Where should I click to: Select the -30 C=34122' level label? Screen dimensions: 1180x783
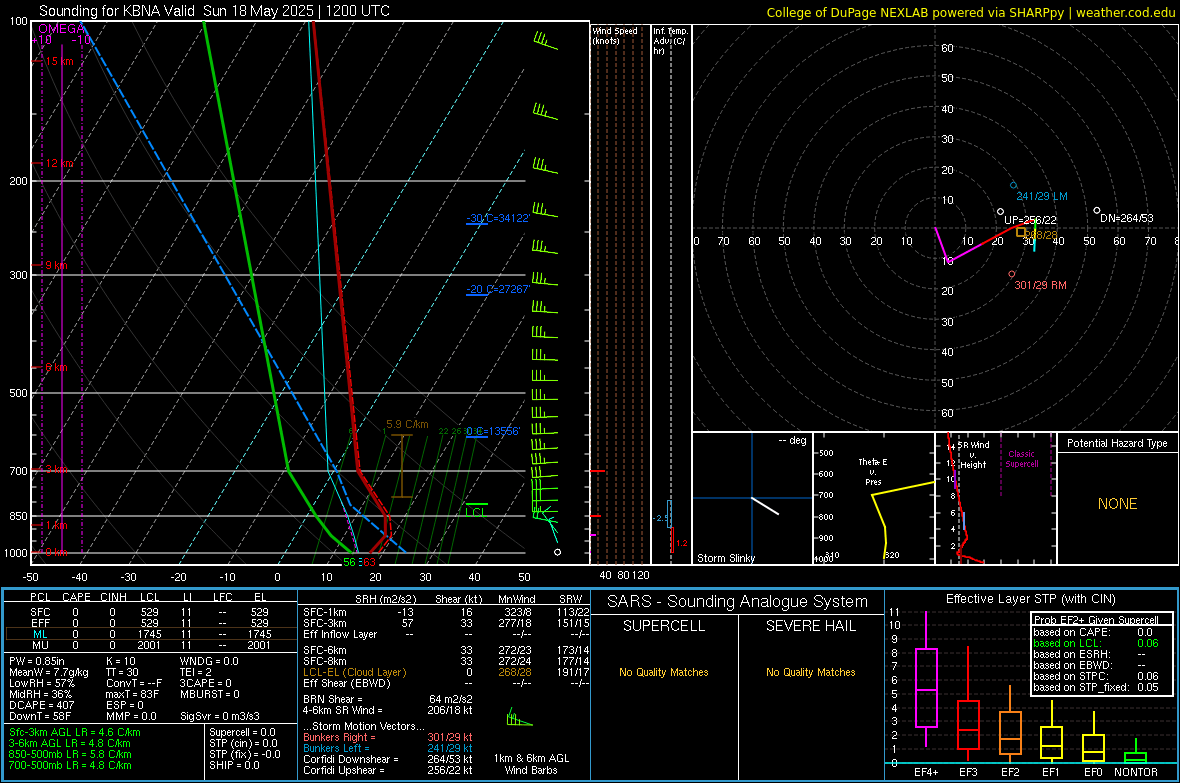(x=498, y=218)
